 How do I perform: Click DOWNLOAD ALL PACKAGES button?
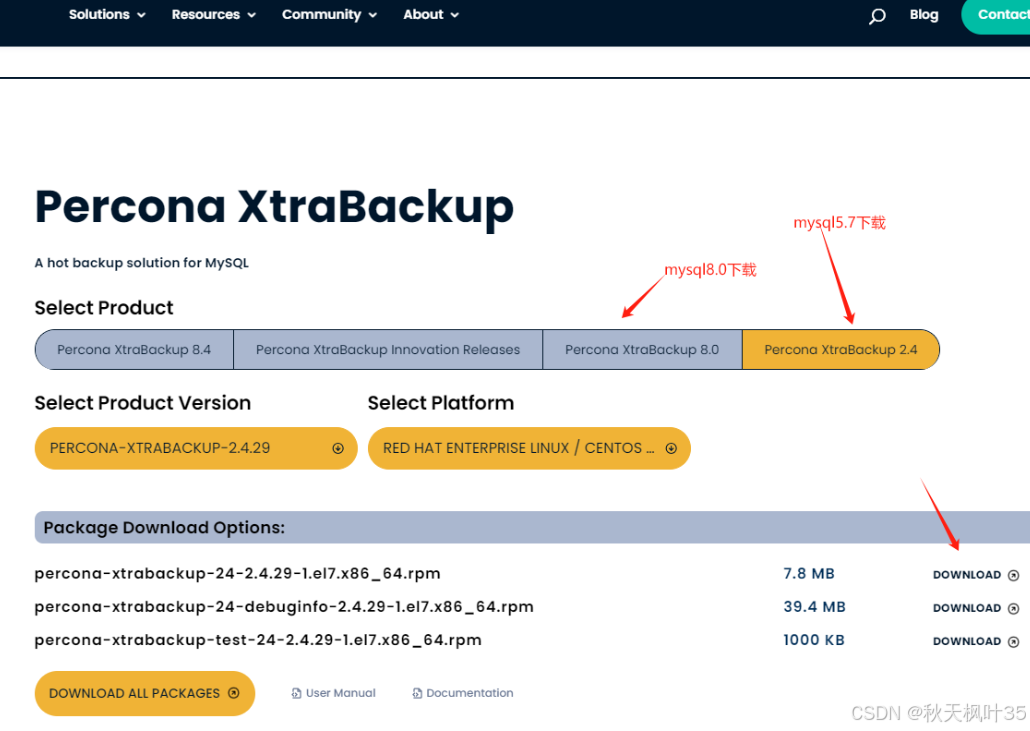point(145,694)
